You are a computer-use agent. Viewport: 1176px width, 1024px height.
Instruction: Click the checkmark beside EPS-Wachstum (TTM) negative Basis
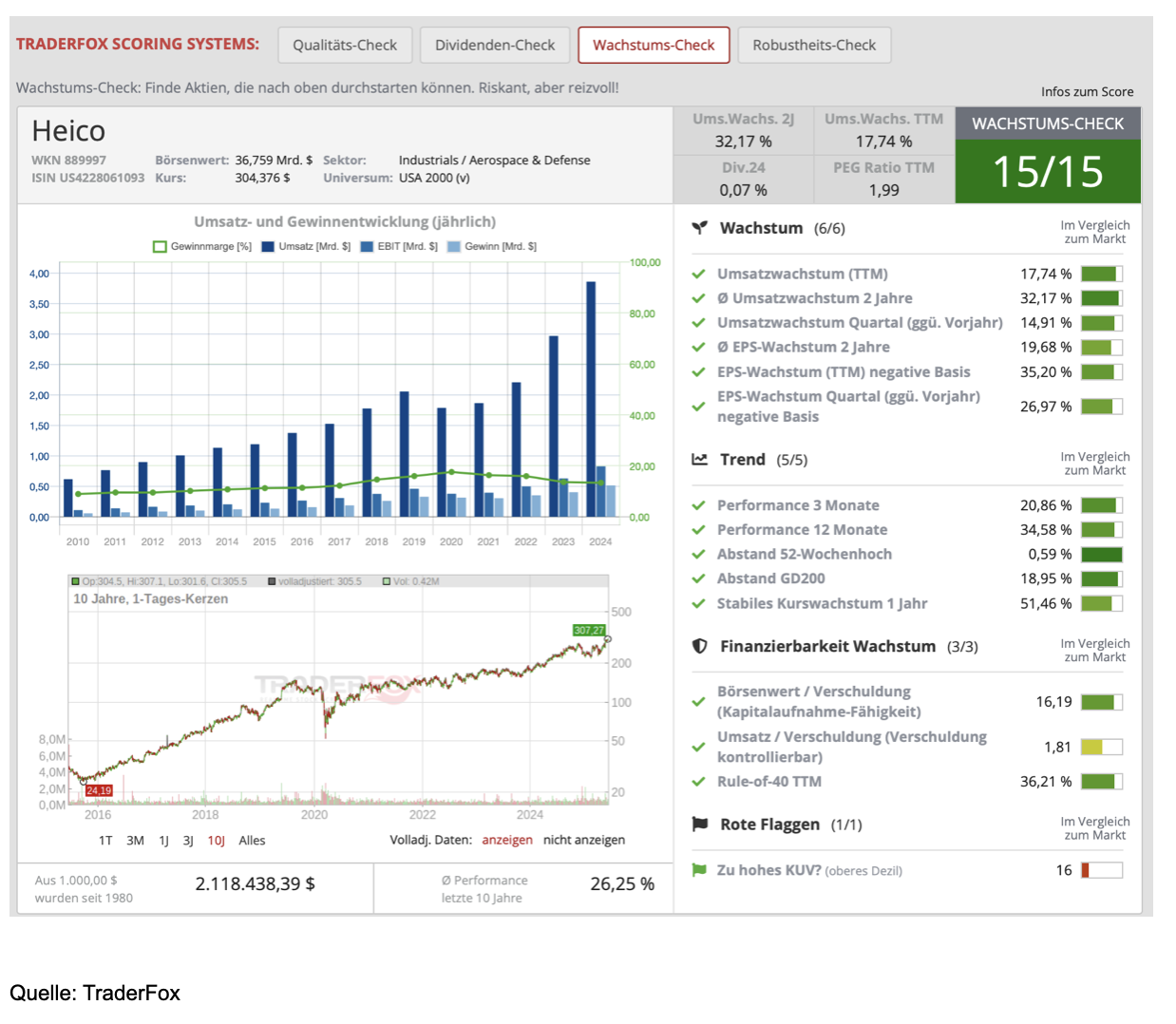[698, 372]
